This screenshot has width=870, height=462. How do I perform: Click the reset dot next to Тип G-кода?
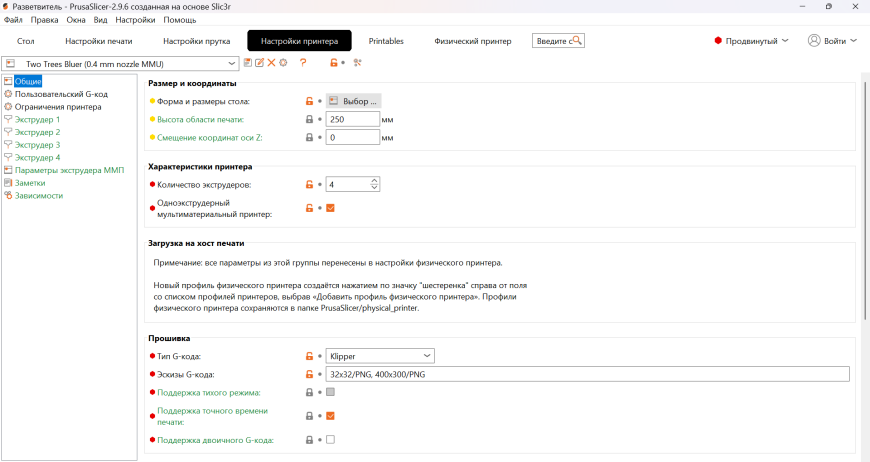point(320,357)
